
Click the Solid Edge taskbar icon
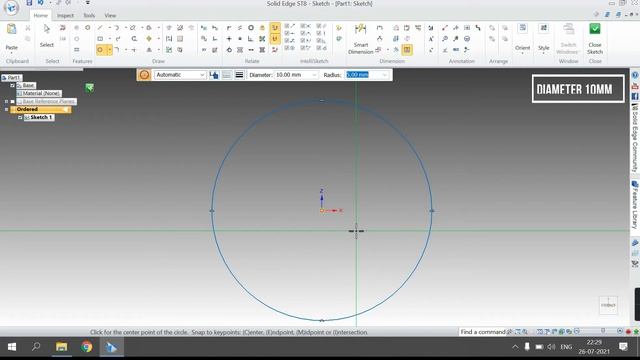pyautogui.click(x=111, y=347)
